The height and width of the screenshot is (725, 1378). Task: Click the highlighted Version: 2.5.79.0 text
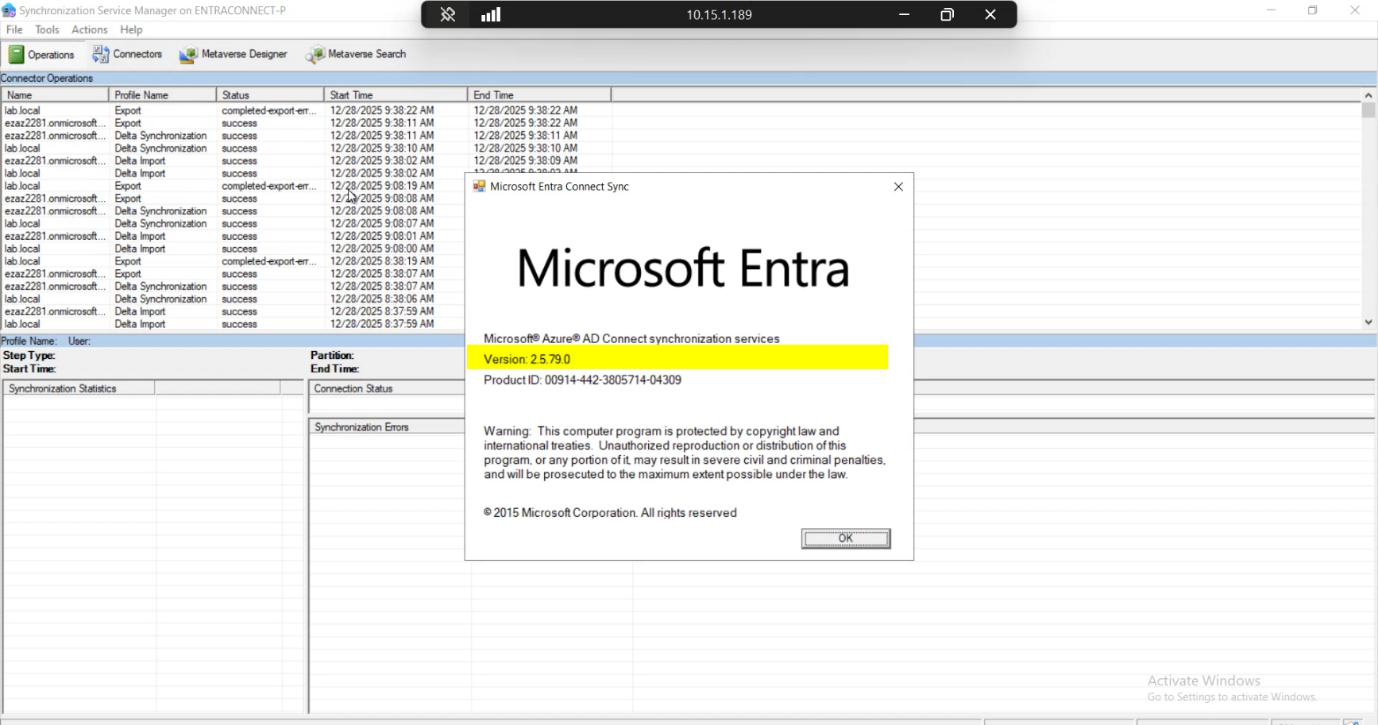coord(527,359)
